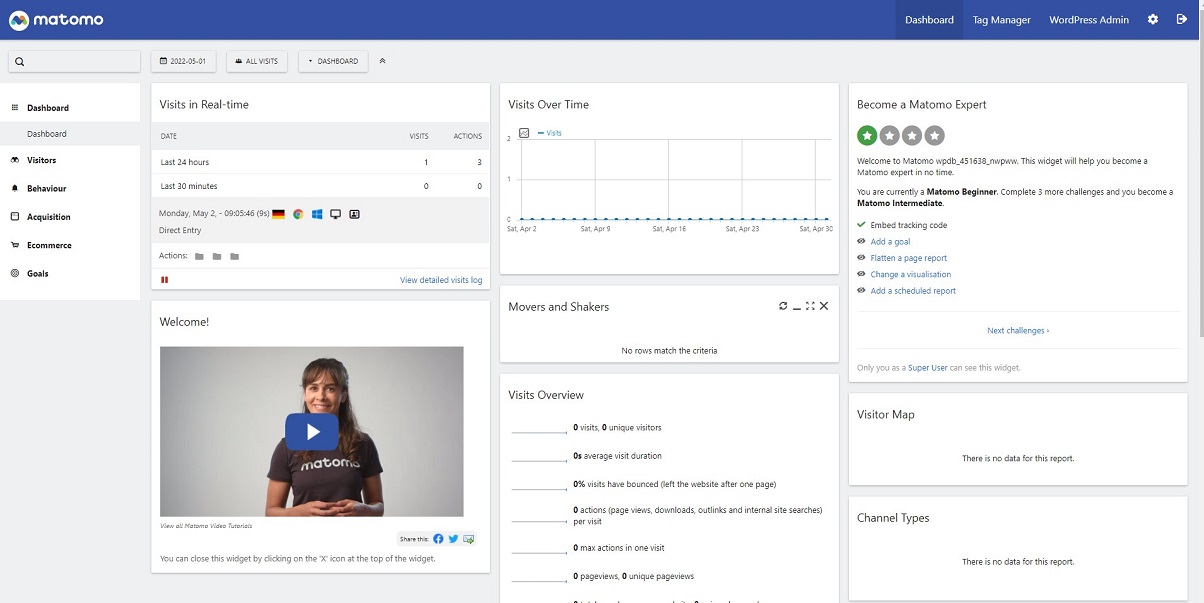
Task: Click the Goals target icon in the sidebar
Action: 15,273
